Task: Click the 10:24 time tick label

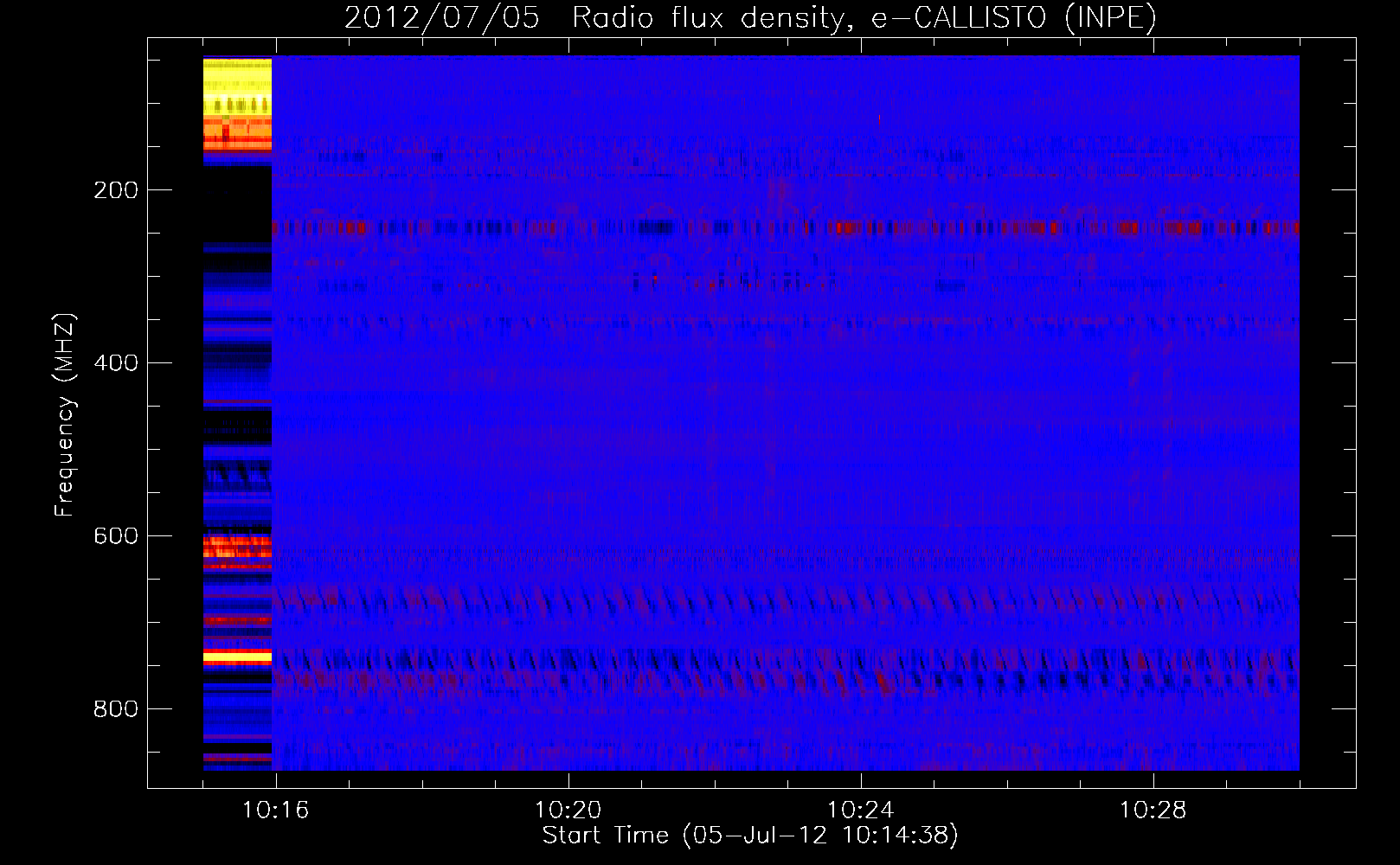Action: tap(861, 811)
